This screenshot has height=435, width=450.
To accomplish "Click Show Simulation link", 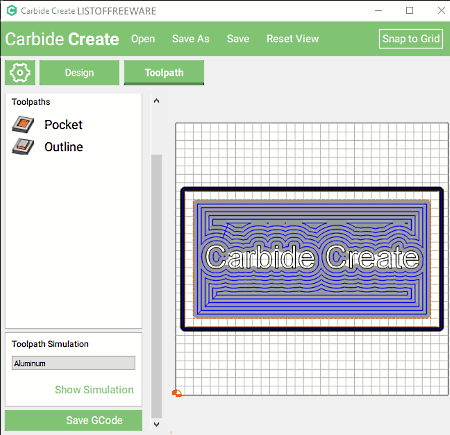I will coord(94,390).
